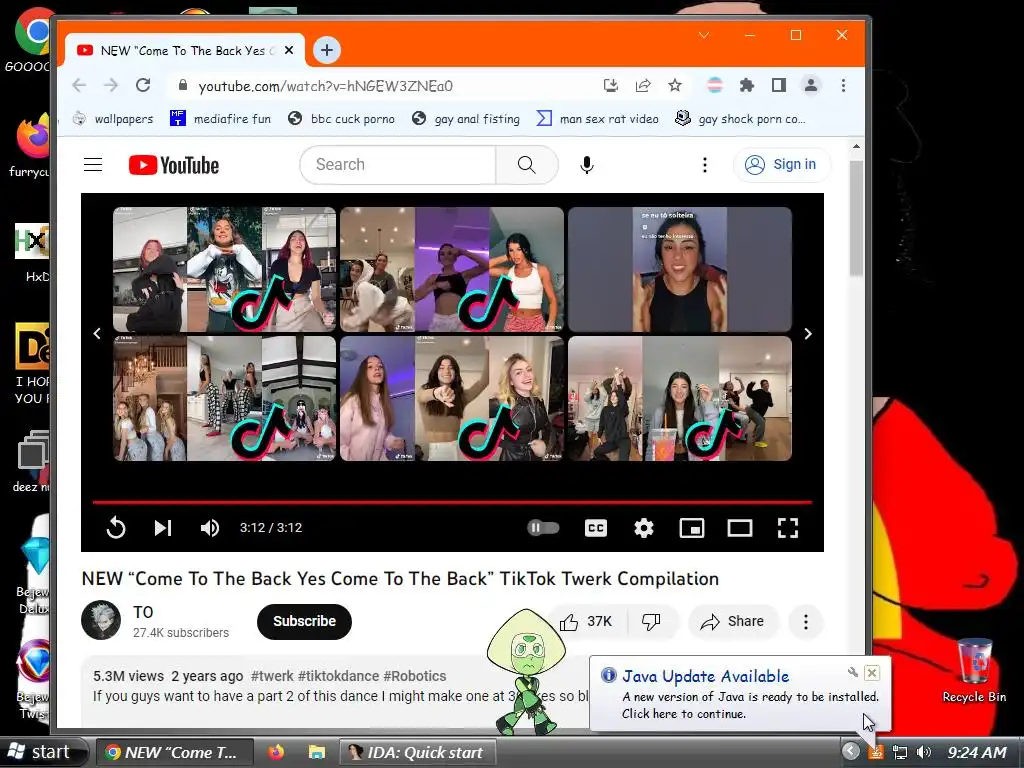
Task: Open the YouTube hamburger guide menu
Action: click(93, 165)
